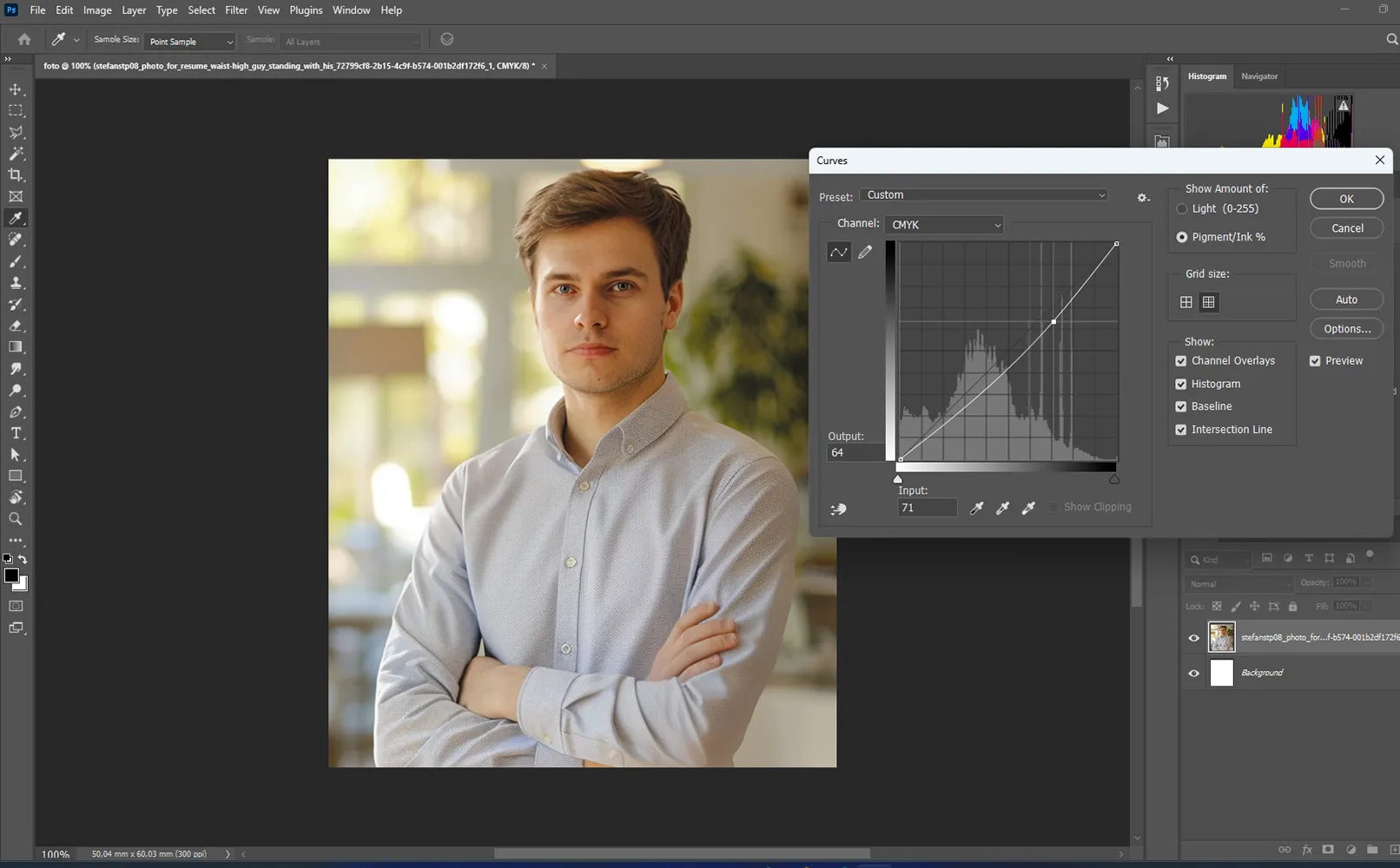Open the Filter menu

click(x=236, y=10)
